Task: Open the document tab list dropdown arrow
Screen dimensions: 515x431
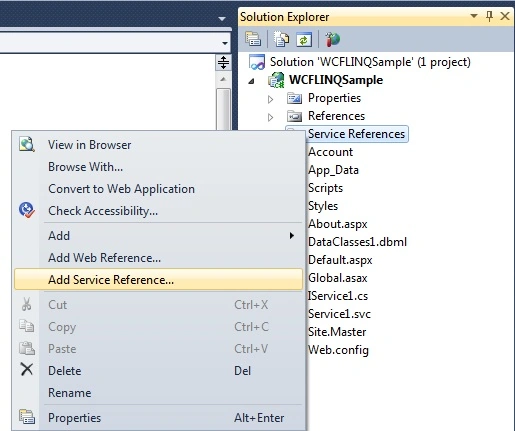Action: (x=222, y=19)
